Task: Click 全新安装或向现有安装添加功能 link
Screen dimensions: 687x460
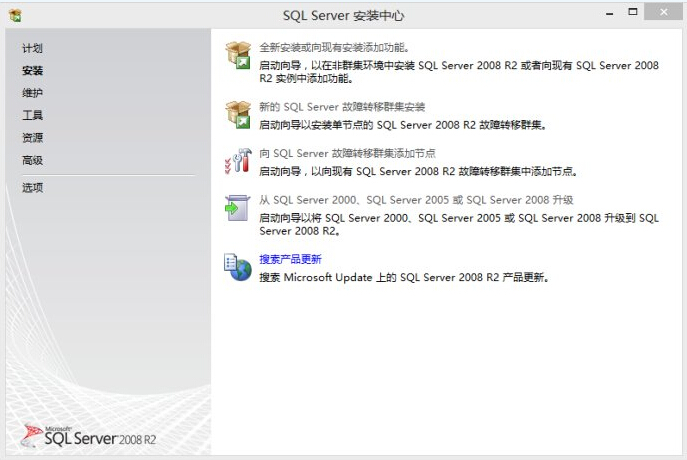Action: coord(334,47)
